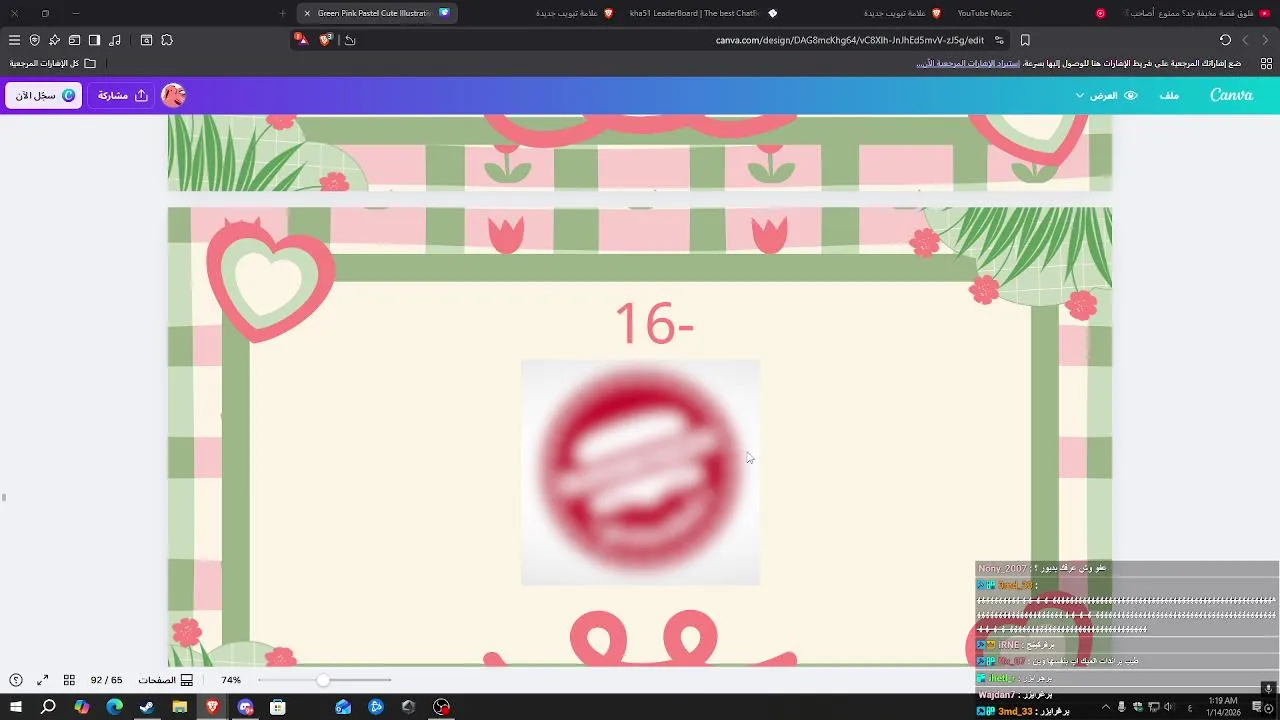1280x720 pixels.
Task: Open Microsoft Store from the taskbar
Action: point(278,707)
